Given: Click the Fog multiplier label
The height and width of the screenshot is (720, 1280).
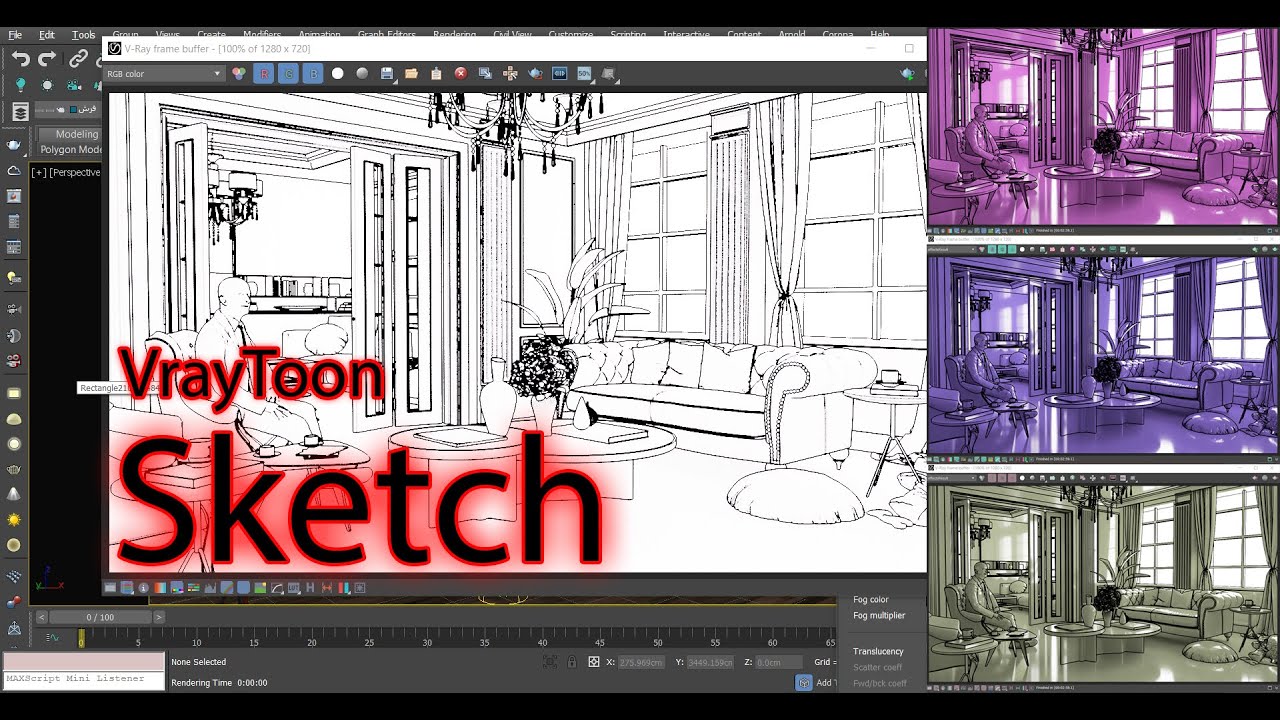Looking at the screenshot, I should coord(879,616).
